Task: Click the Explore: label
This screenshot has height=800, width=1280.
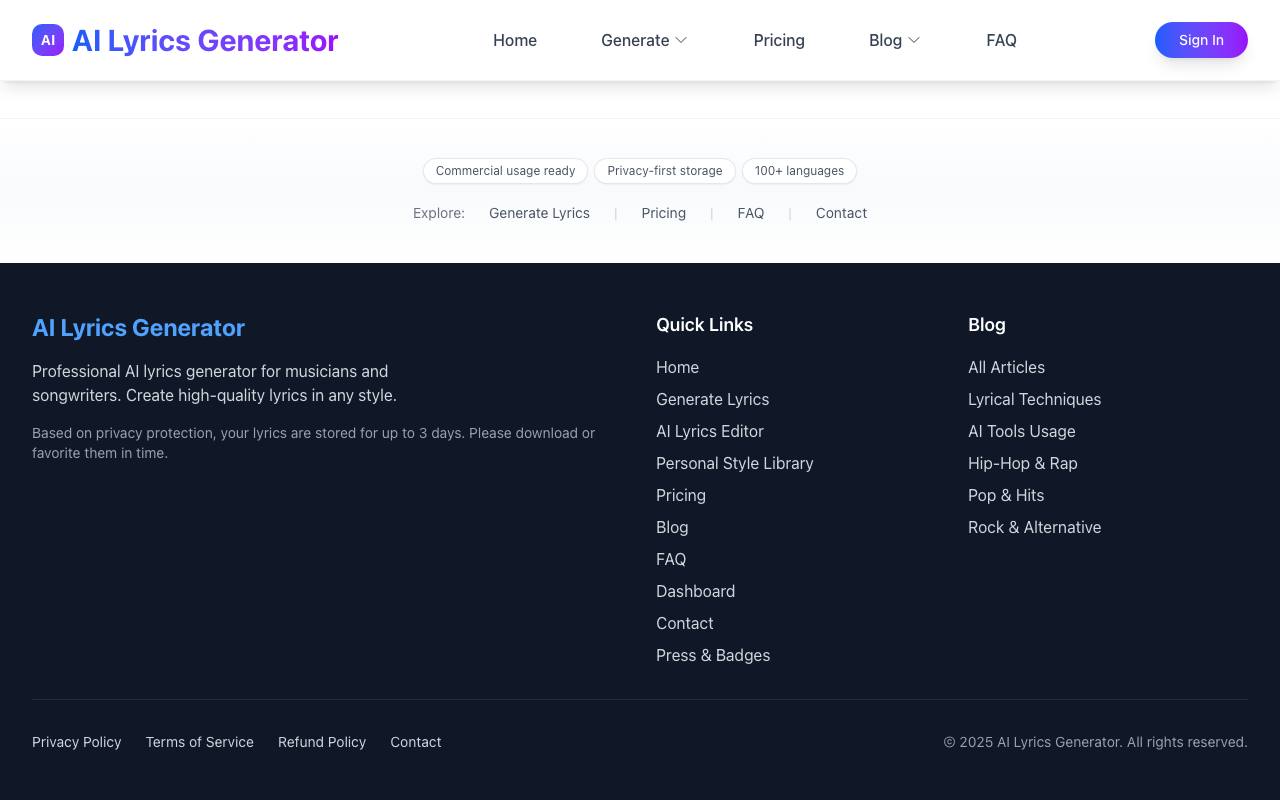Action: [439, 213]
